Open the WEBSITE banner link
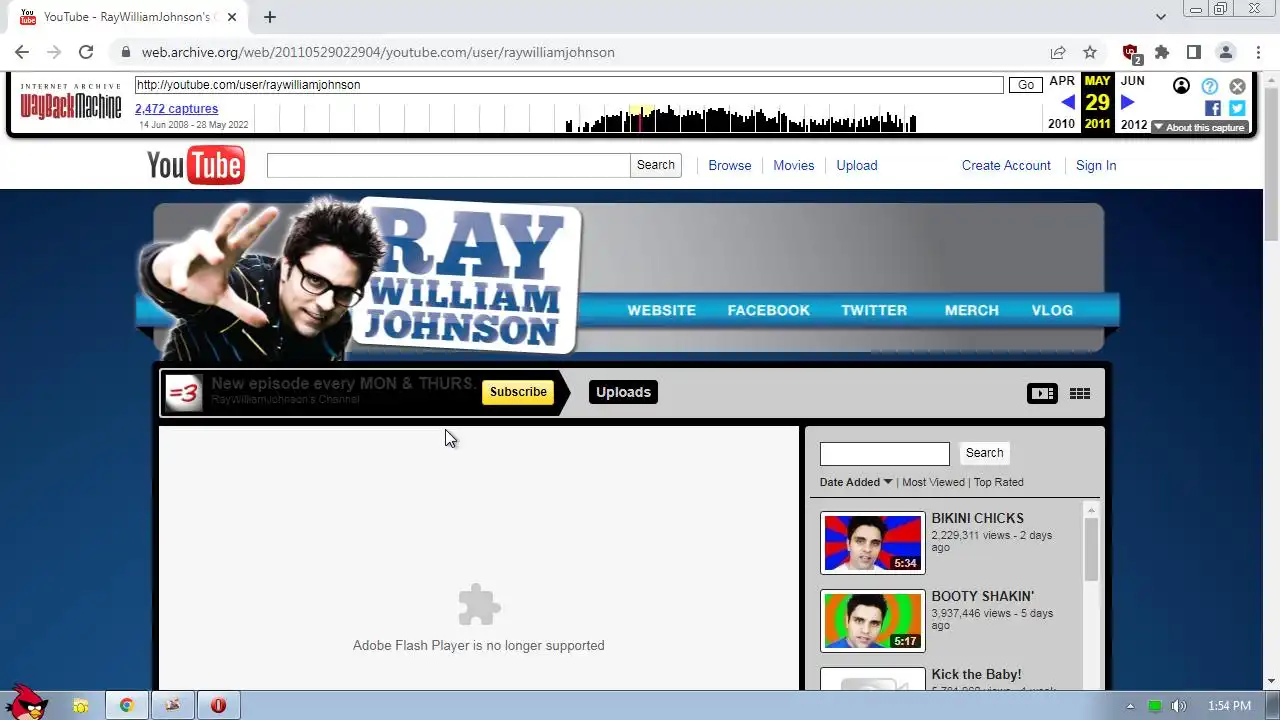1280x720 pixels. 662,311
